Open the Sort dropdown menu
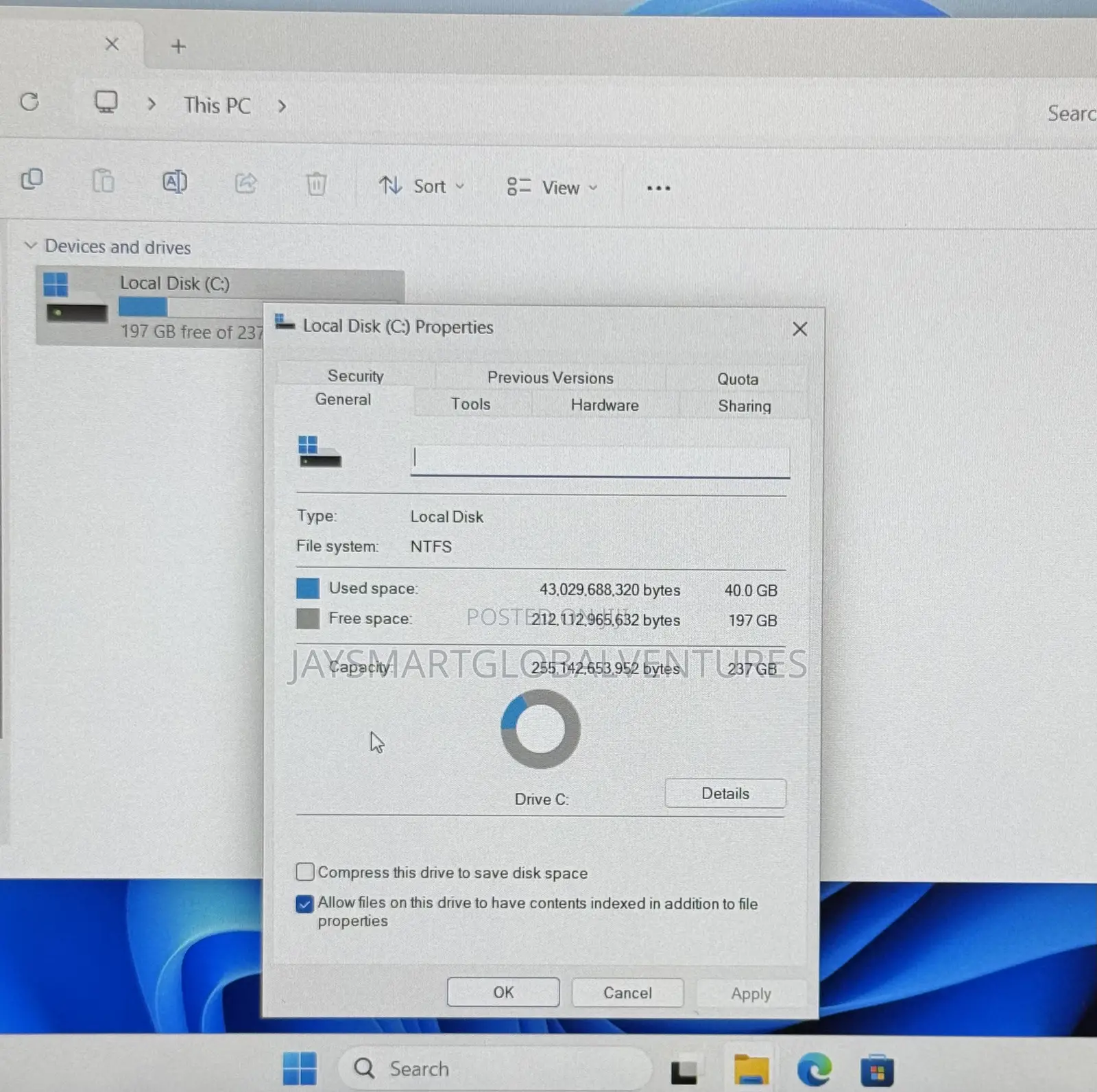The height and width of the screenshot is (1092, 1097). tap(422, 186)
